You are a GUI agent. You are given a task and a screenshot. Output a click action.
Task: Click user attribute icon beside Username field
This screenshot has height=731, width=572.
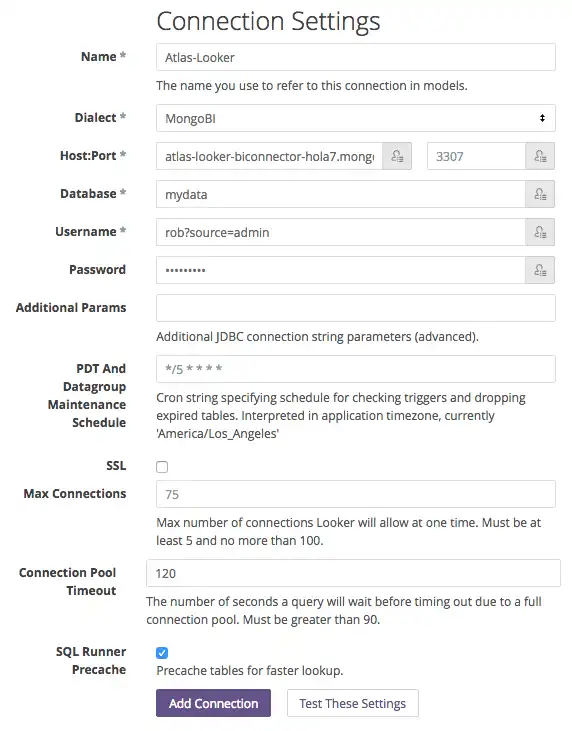coord(540,232)
